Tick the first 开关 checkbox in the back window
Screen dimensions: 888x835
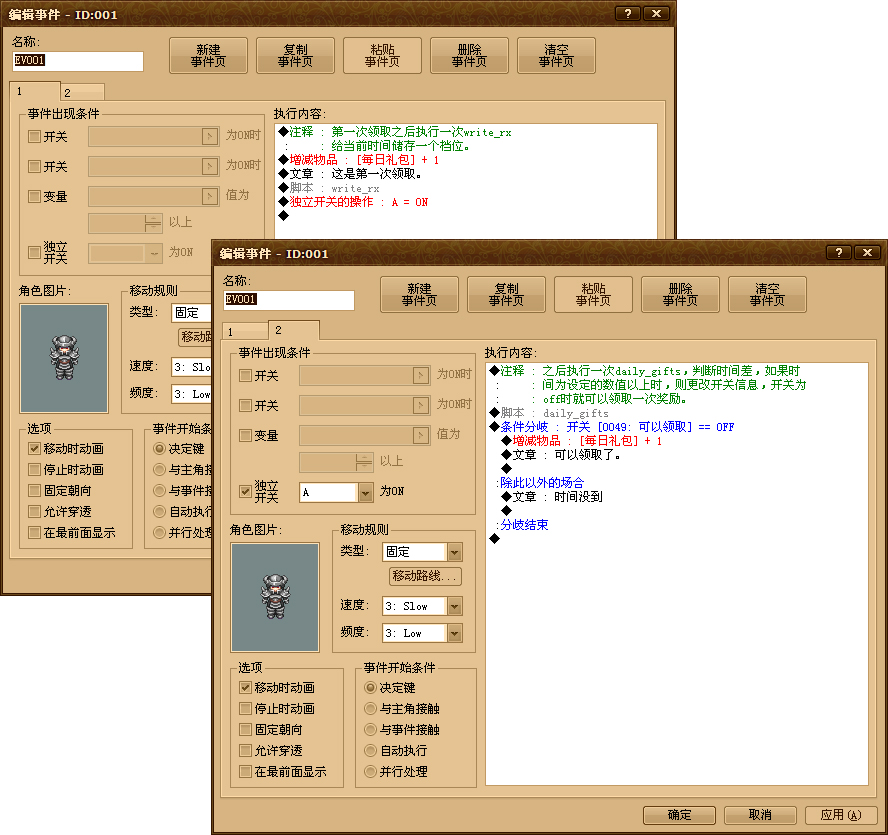35,137
